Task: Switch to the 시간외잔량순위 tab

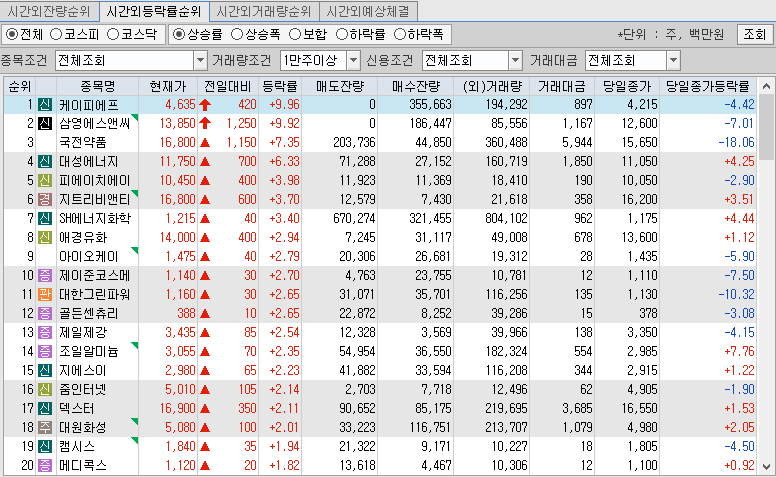Action: coord(49,11)
